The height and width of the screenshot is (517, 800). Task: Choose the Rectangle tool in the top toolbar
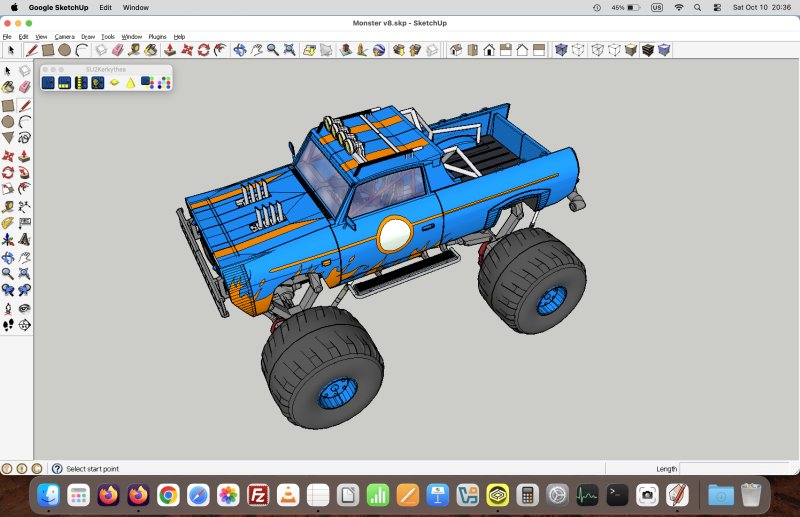click(x=48, y=50)
